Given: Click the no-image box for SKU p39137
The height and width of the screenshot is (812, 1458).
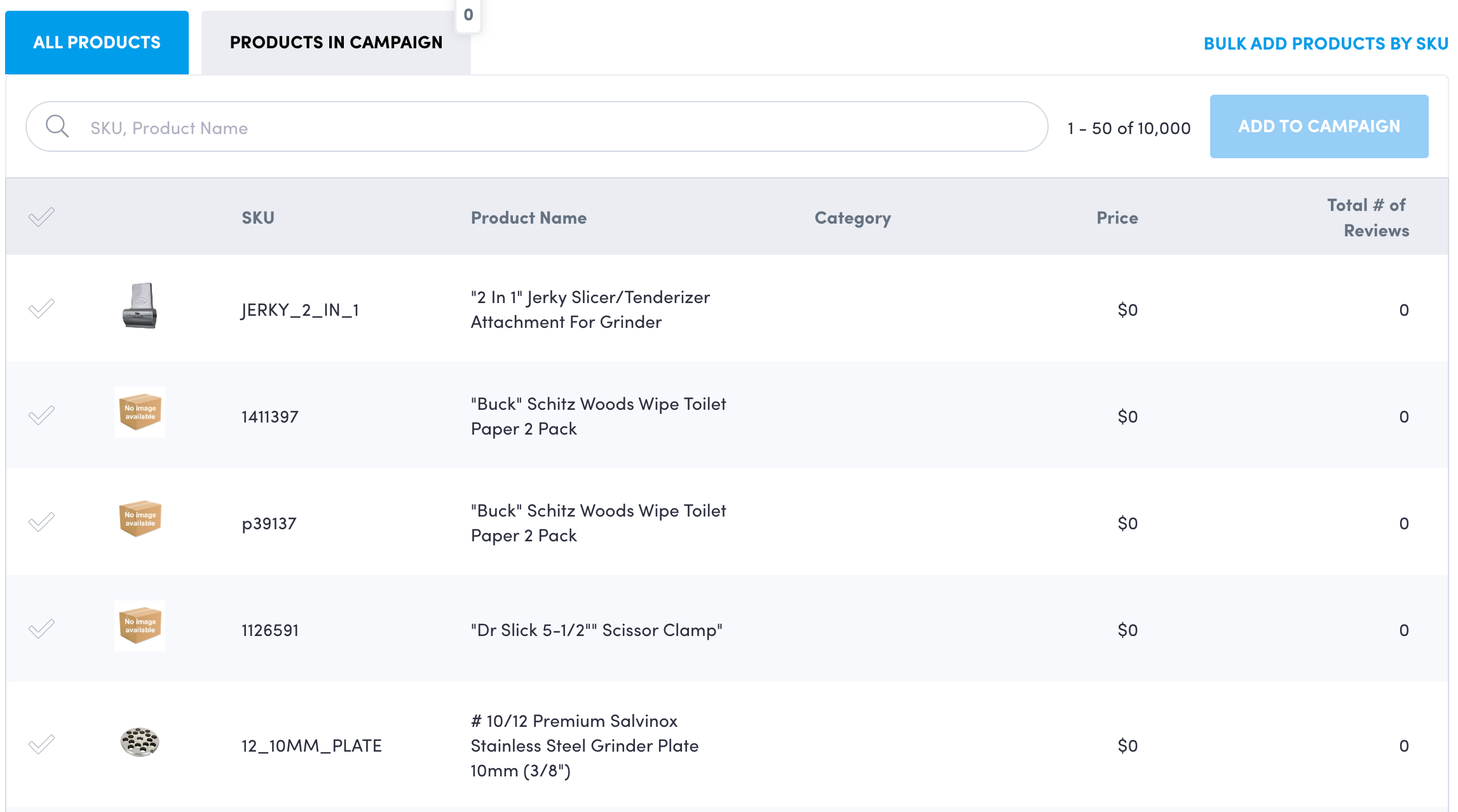Looking at the screenshot, I should (140, 519).
